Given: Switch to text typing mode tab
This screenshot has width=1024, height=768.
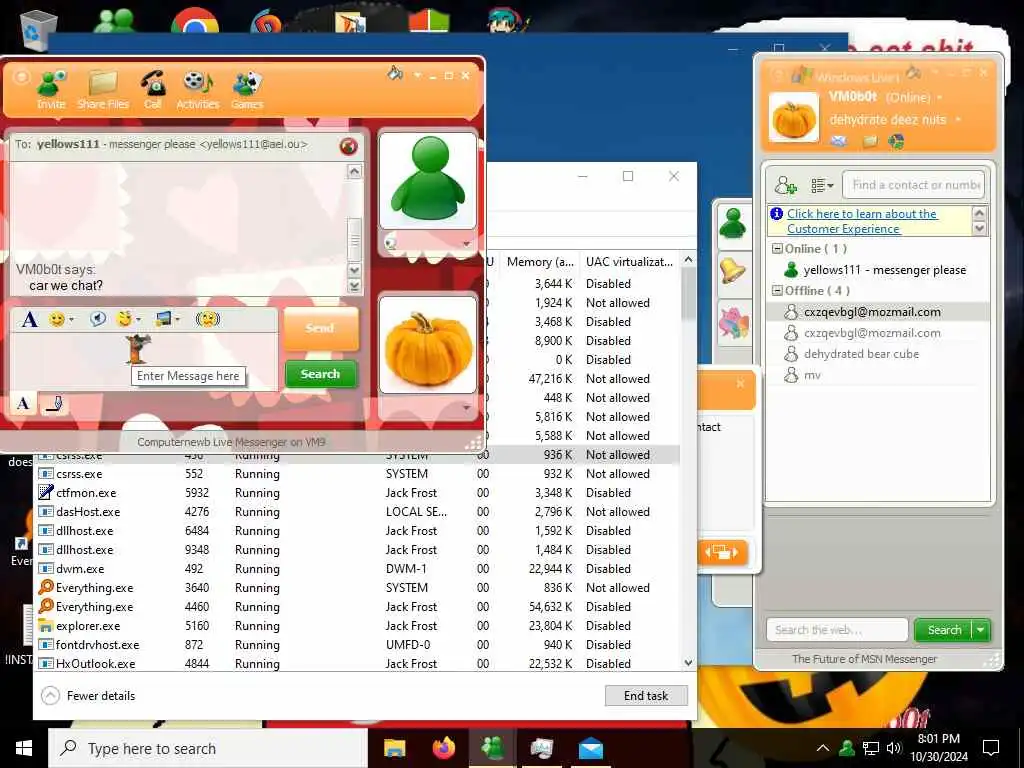Looking at the screenshot, I should (x=24, y=404).
